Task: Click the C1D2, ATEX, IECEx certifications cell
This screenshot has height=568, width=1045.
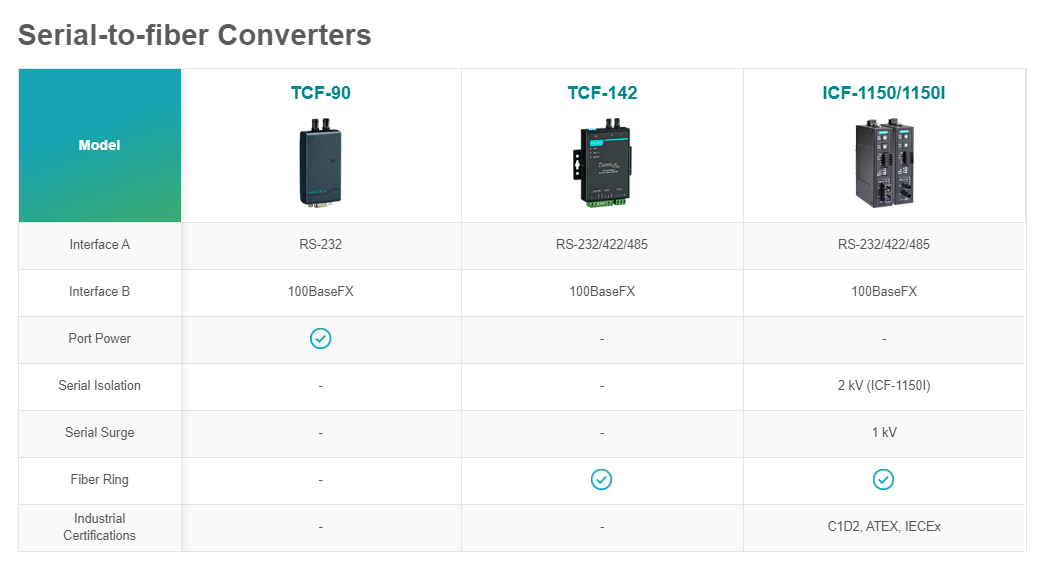Action: tap(884, 527)
